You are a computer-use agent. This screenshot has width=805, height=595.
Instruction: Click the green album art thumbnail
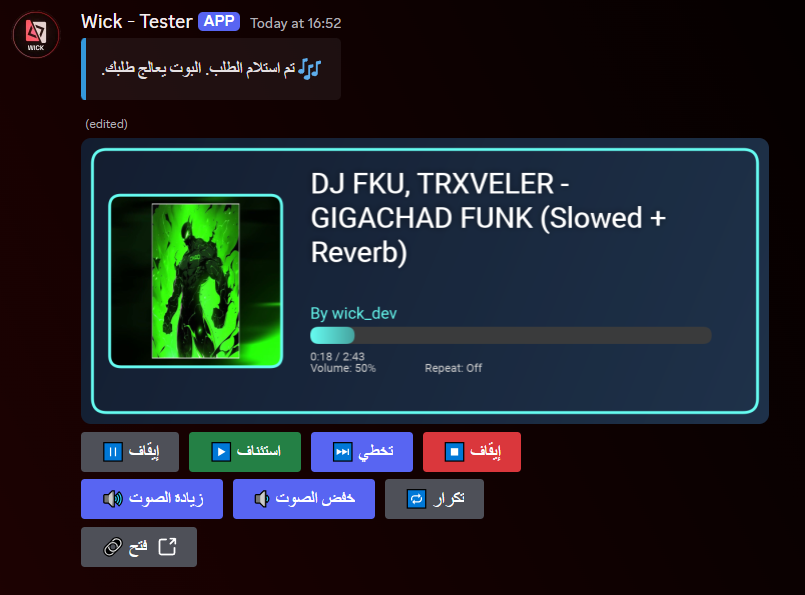coord(196,281)
